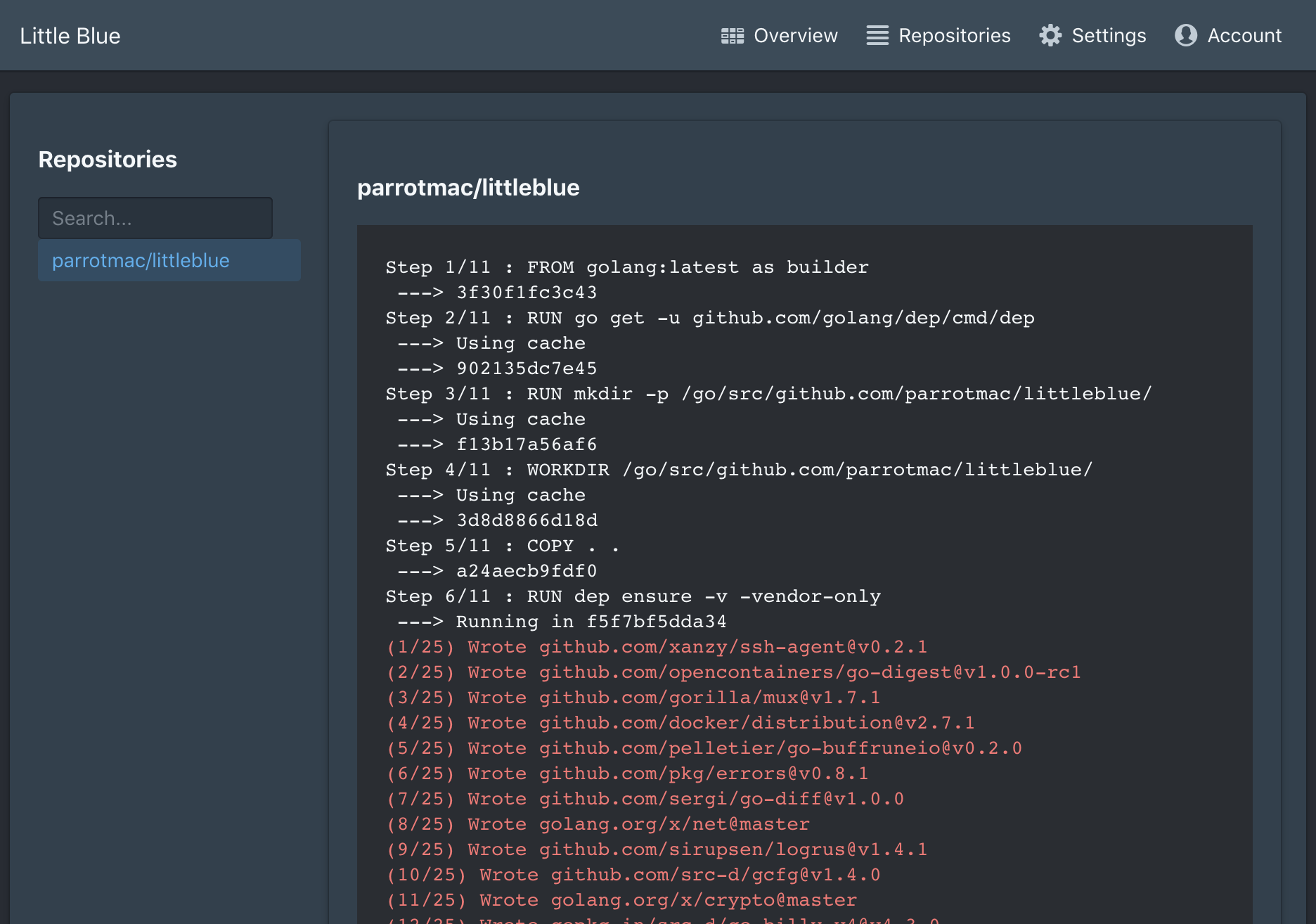Click the Repositories list icon
The width and height of the screenshot is (1316, 924).
(877, 36)
